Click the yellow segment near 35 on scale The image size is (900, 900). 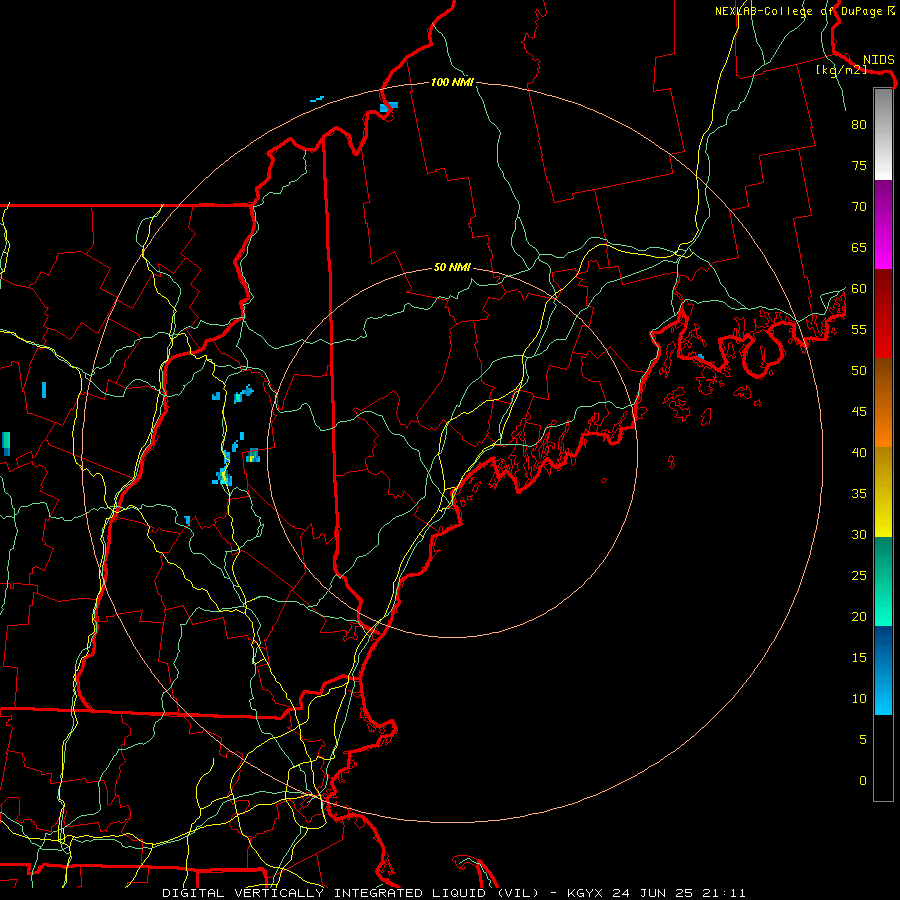[x=883, y=492]
